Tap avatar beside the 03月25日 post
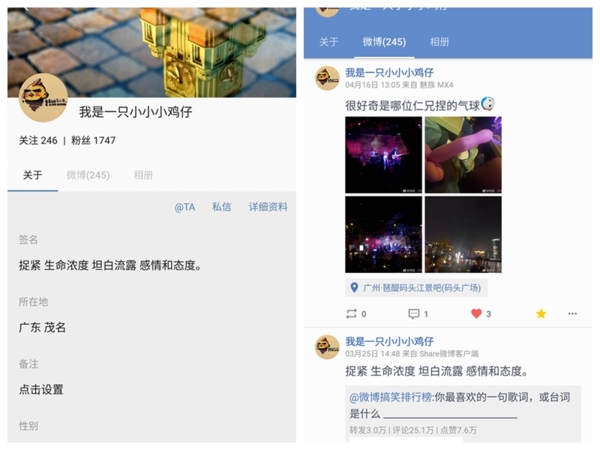Screen dimensions: 600x450 coord(327,347)
